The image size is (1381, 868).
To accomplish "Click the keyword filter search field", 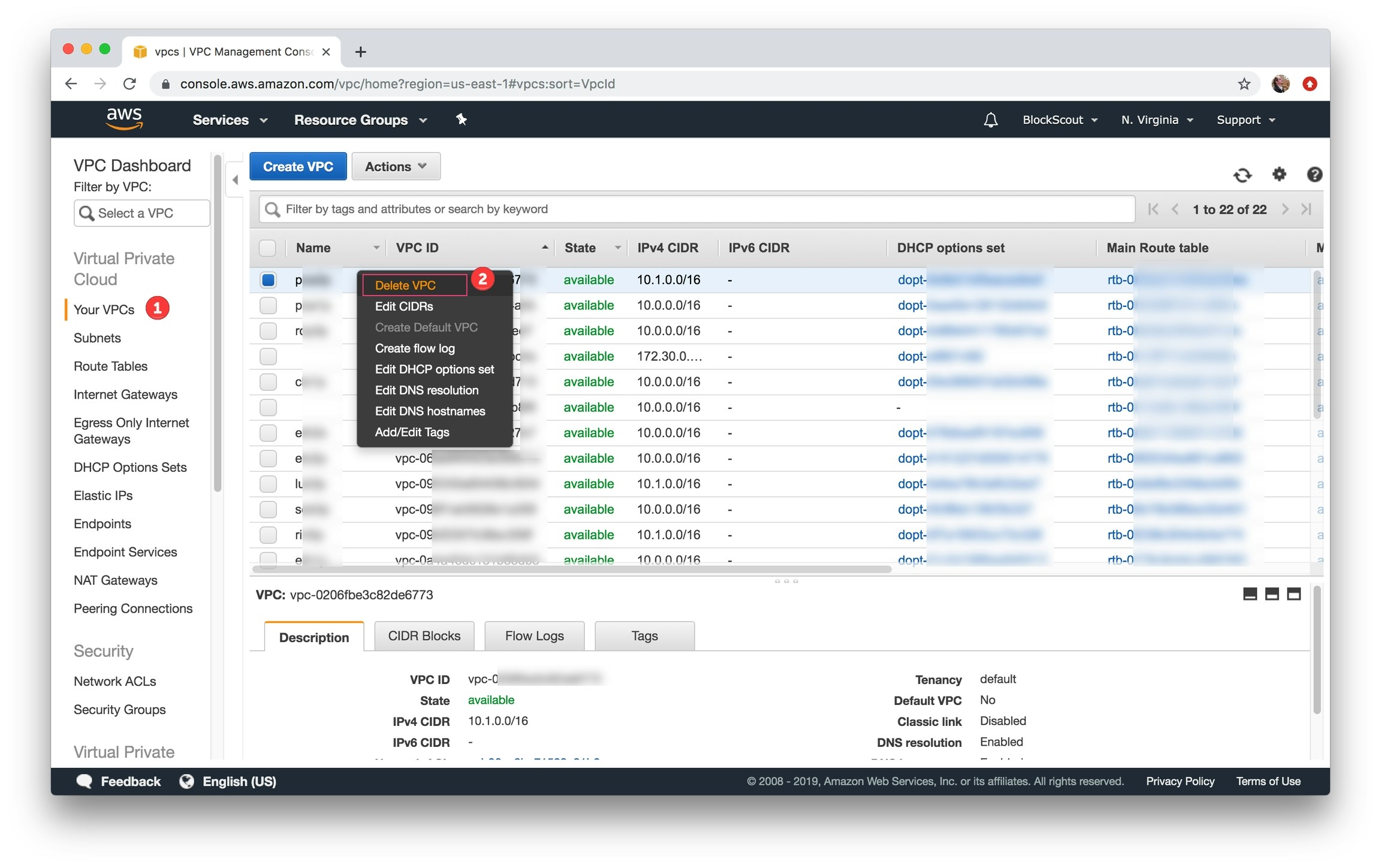I will click(x=695, y=209).
